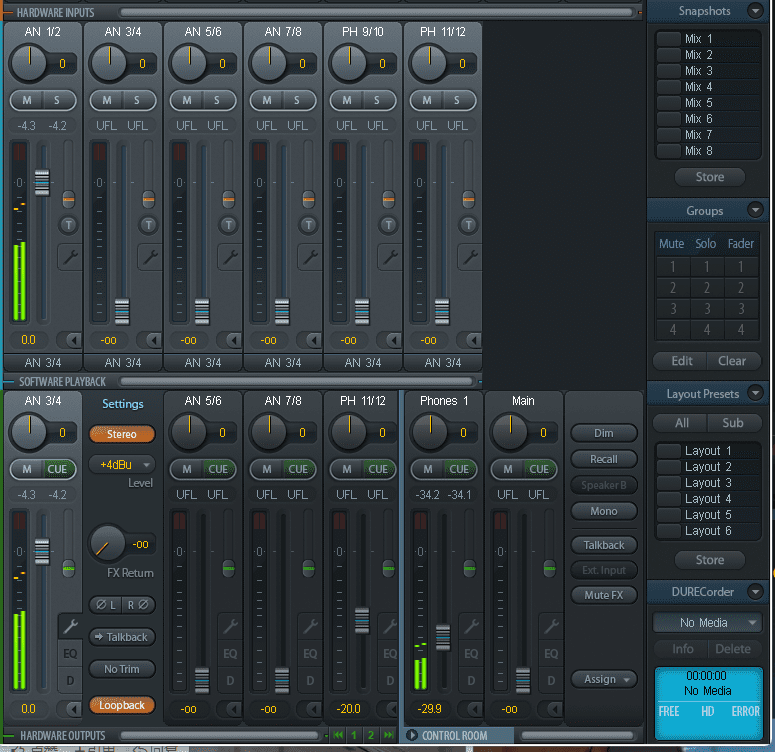Open the No Media dropdown
Screen dimensions: 775x752
pos(707,622)
